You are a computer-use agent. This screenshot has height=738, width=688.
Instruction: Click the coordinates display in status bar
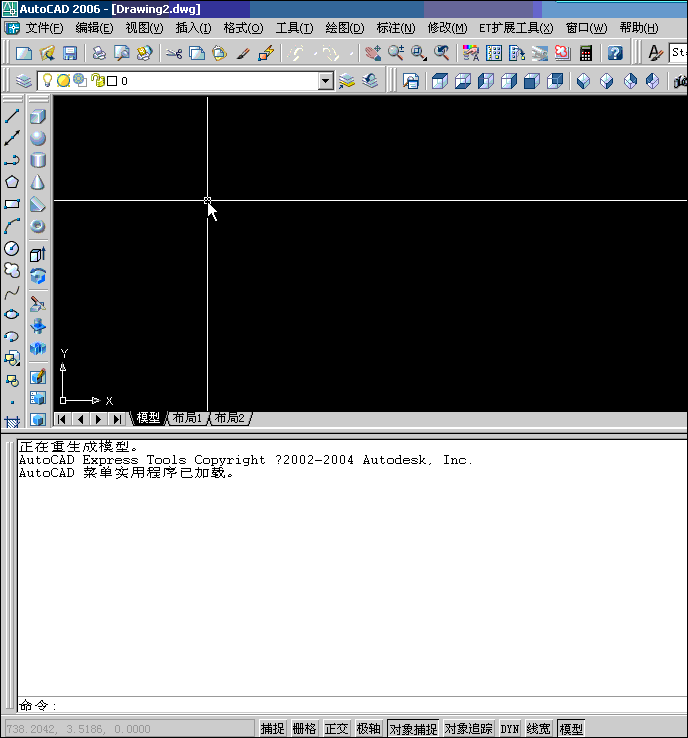(x=128, y=729)
